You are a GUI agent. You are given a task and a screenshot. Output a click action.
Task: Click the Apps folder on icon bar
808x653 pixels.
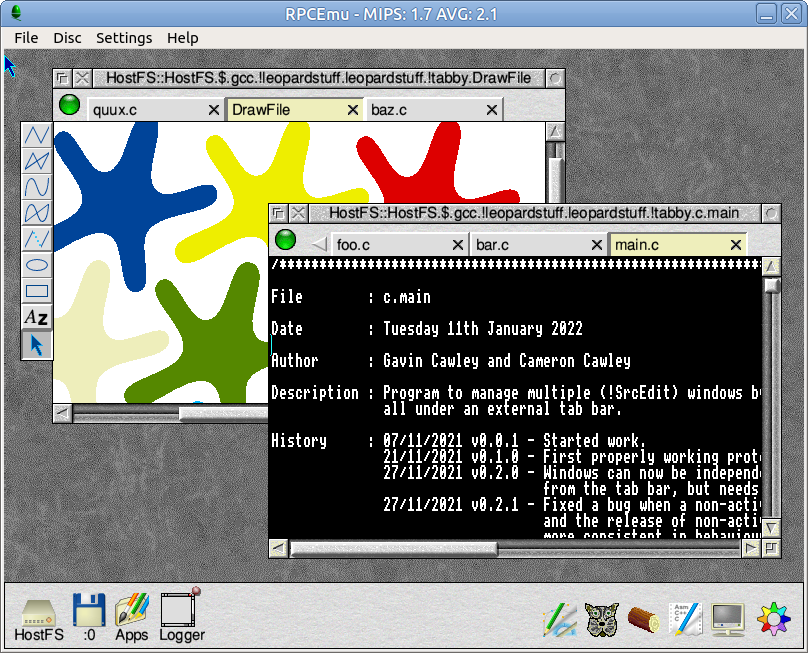point(131,619)
